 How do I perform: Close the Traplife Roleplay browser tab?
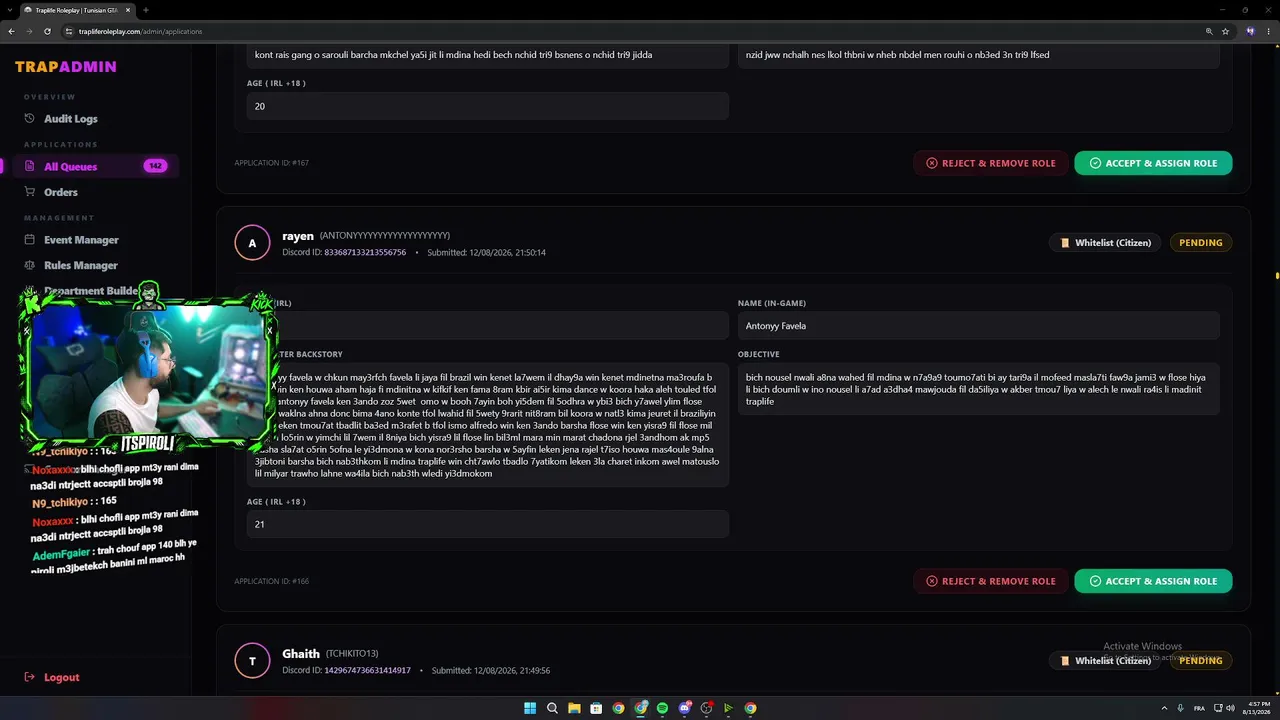click(x=128, y=10)
